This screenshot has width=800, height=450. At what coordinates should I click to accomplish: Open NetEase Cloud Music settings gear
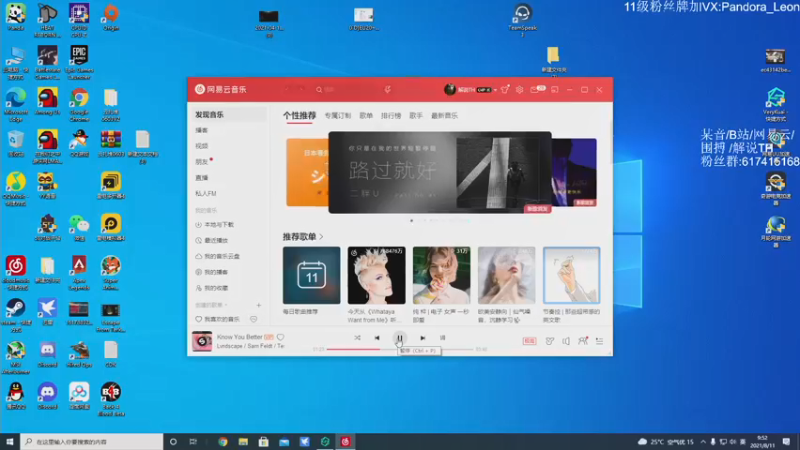[519, 89]
